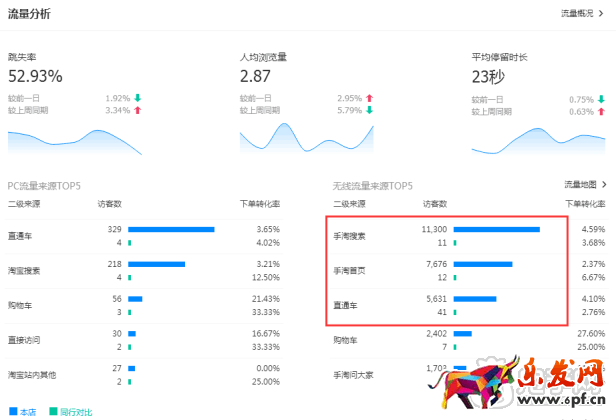616x420 pixels.
Task: Click the wireless 二级来源 column header
Action: pyautogui.click(x=349, y=204)
